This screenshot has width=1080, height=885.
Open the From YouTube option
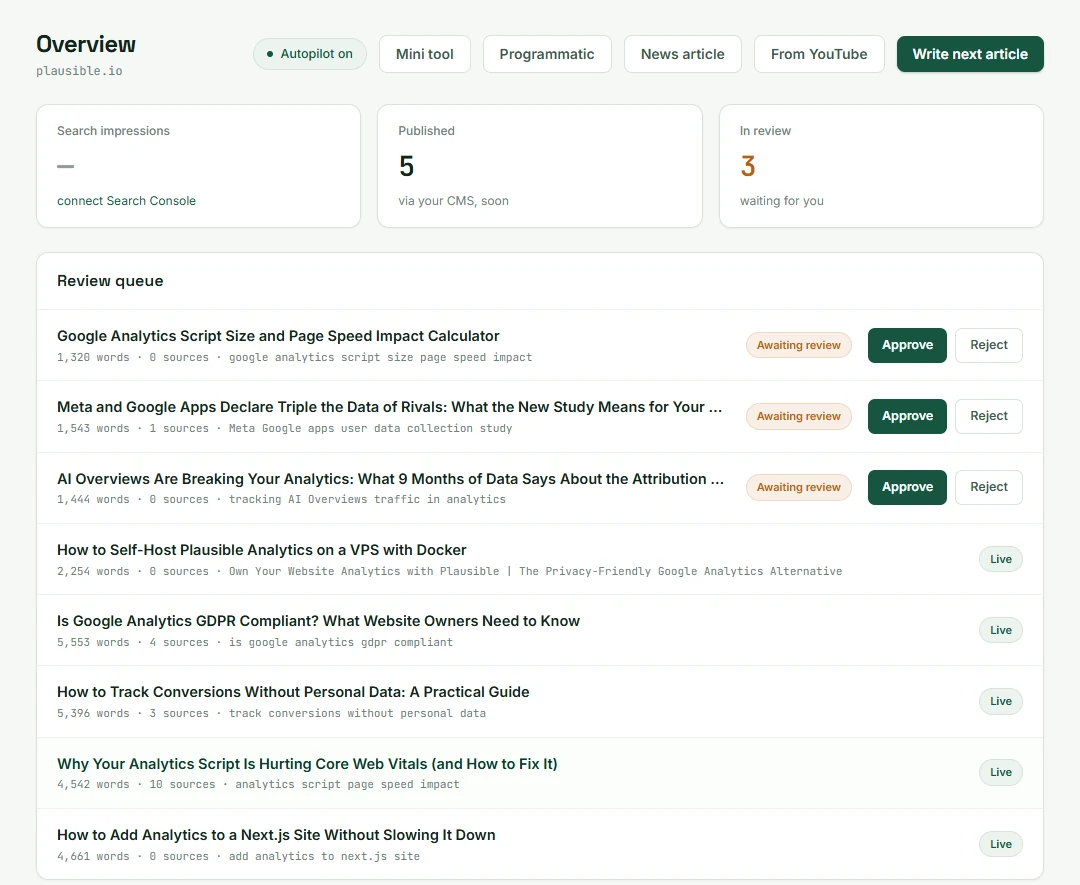(x=819, y=54)
